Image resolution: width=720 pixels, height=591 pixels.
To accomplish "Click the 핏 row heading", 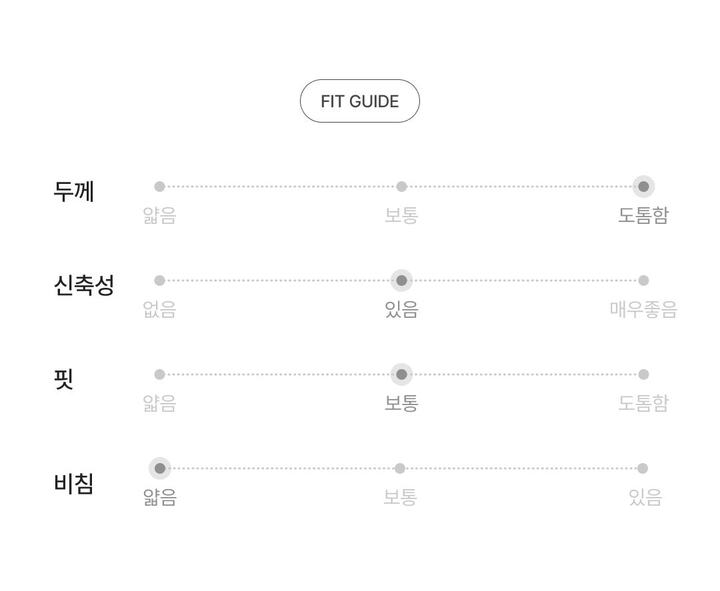I will tap(64, 379).
